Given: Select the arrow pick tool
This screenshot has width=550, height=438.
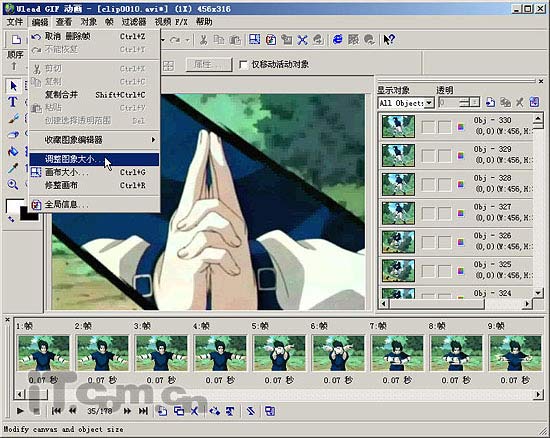Looking at the screenshot, I should (13, 86).
